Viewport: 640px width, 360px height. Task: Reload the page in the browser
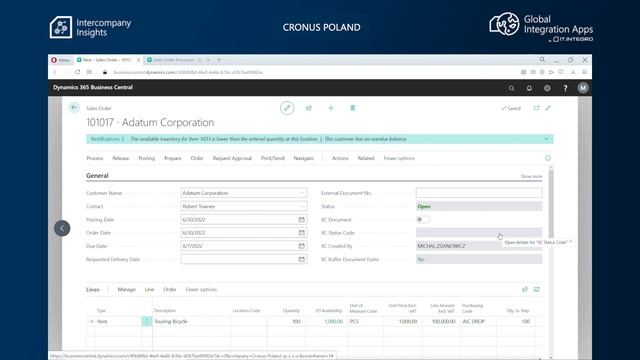point(78,72)
